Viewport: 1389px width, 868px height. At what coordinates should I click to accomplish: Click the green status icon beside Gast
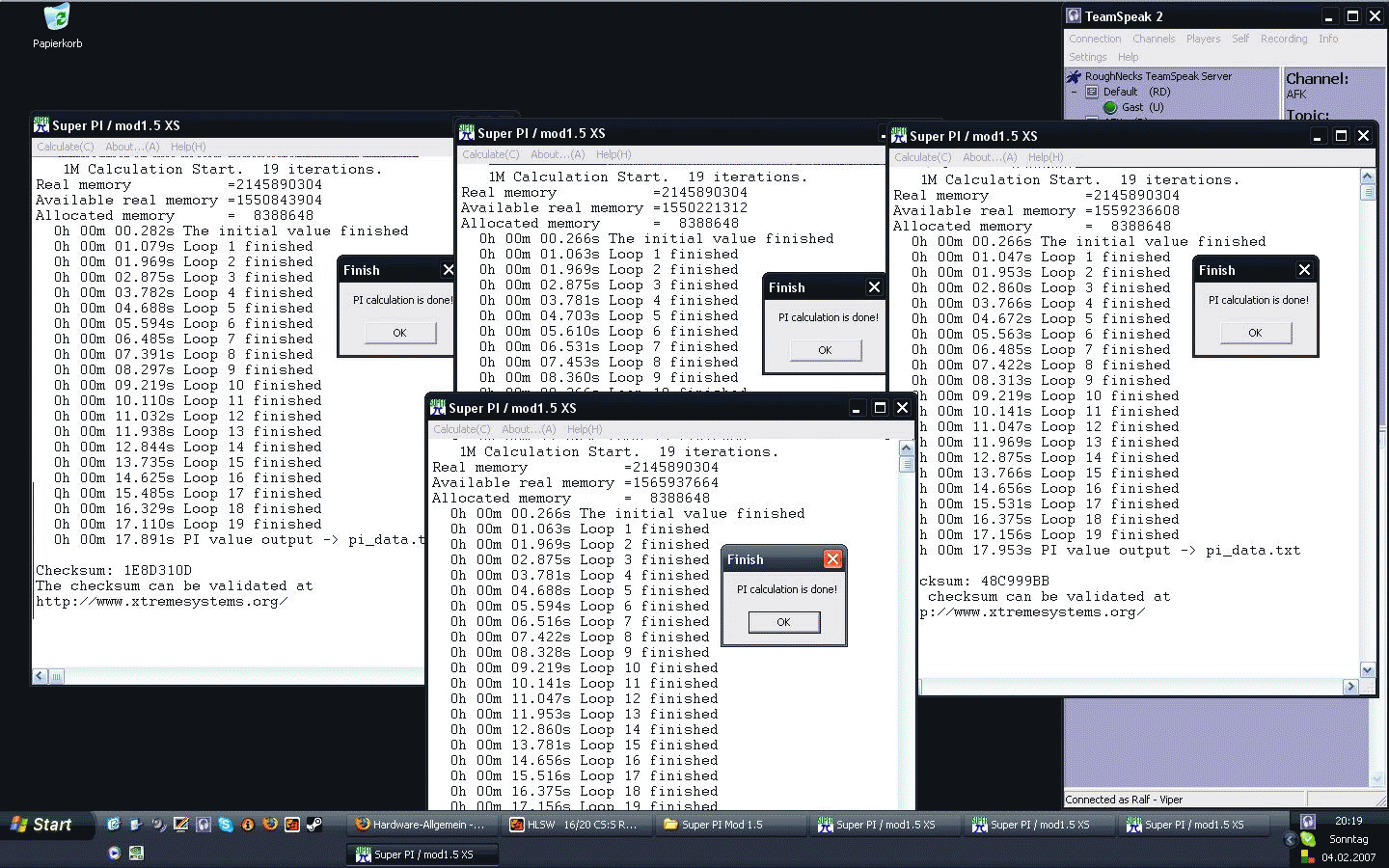(1110, 107)
